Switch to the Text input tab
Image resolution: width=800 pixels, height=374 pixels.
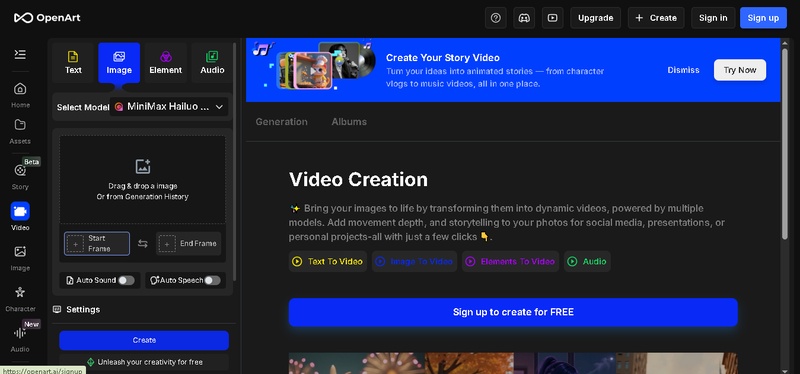click(73, 63)
